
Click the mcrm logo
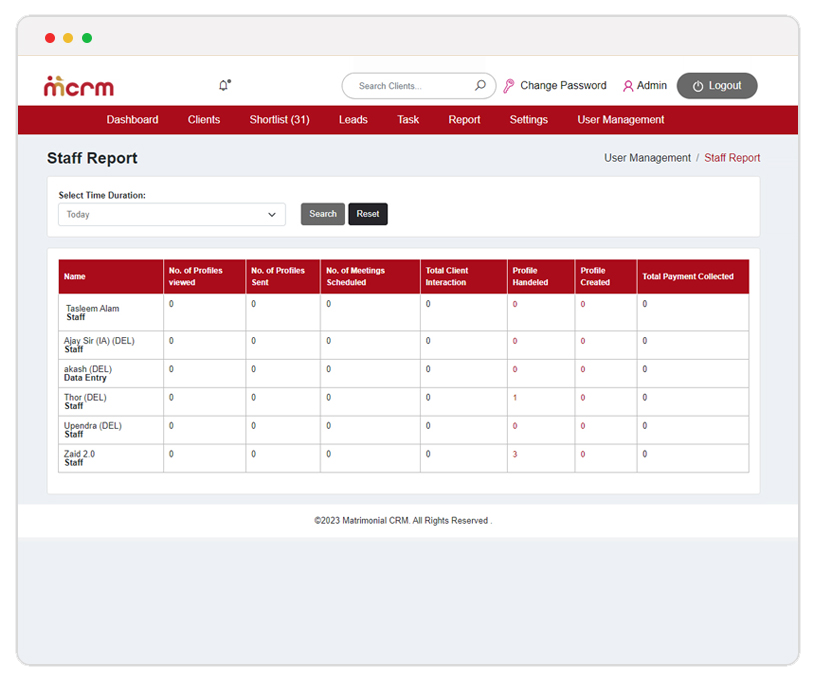click(x=79, y=87)
